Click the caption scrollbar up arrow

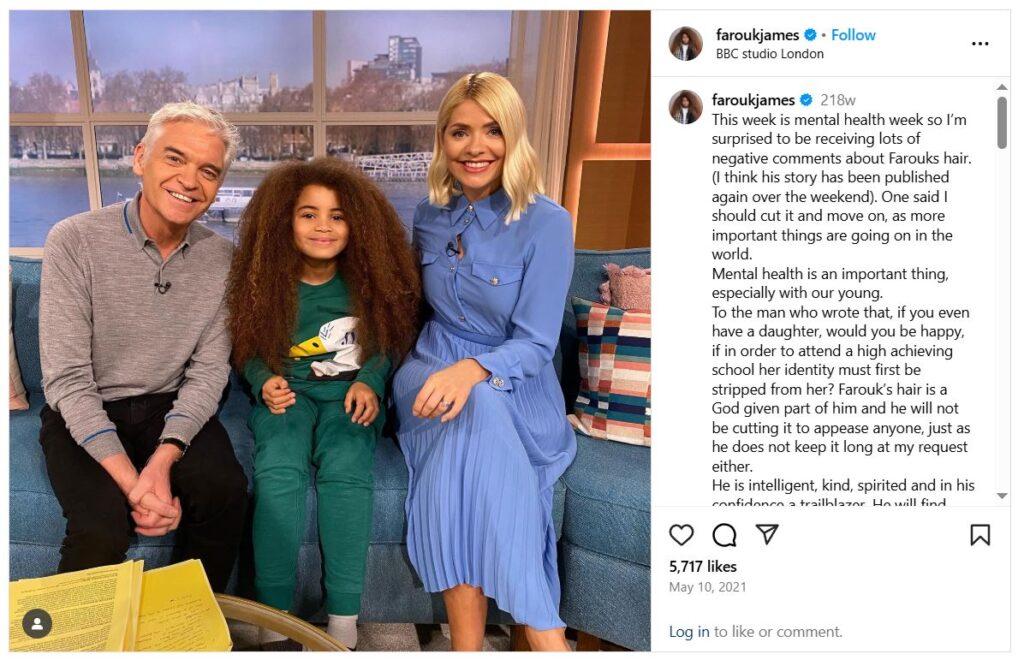1002,87
